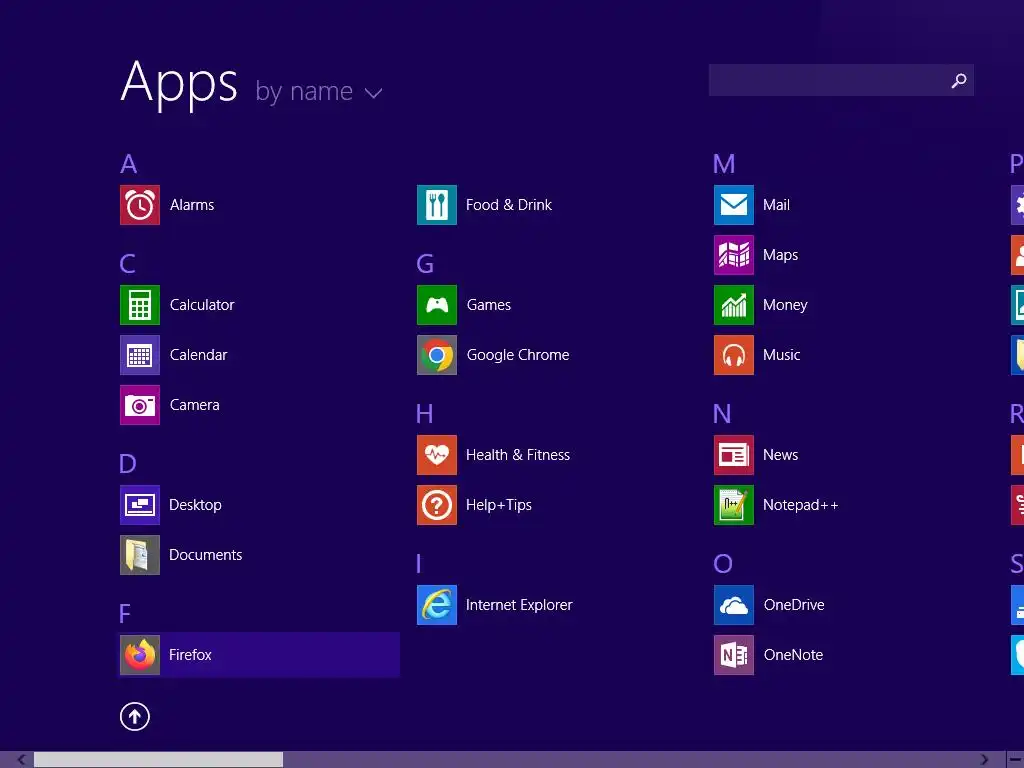Click the 'Google Chrome' label text
Image resolution: width=1024 pixels, height=768 pixels.
pyautogui.click(x=518, y=355)
